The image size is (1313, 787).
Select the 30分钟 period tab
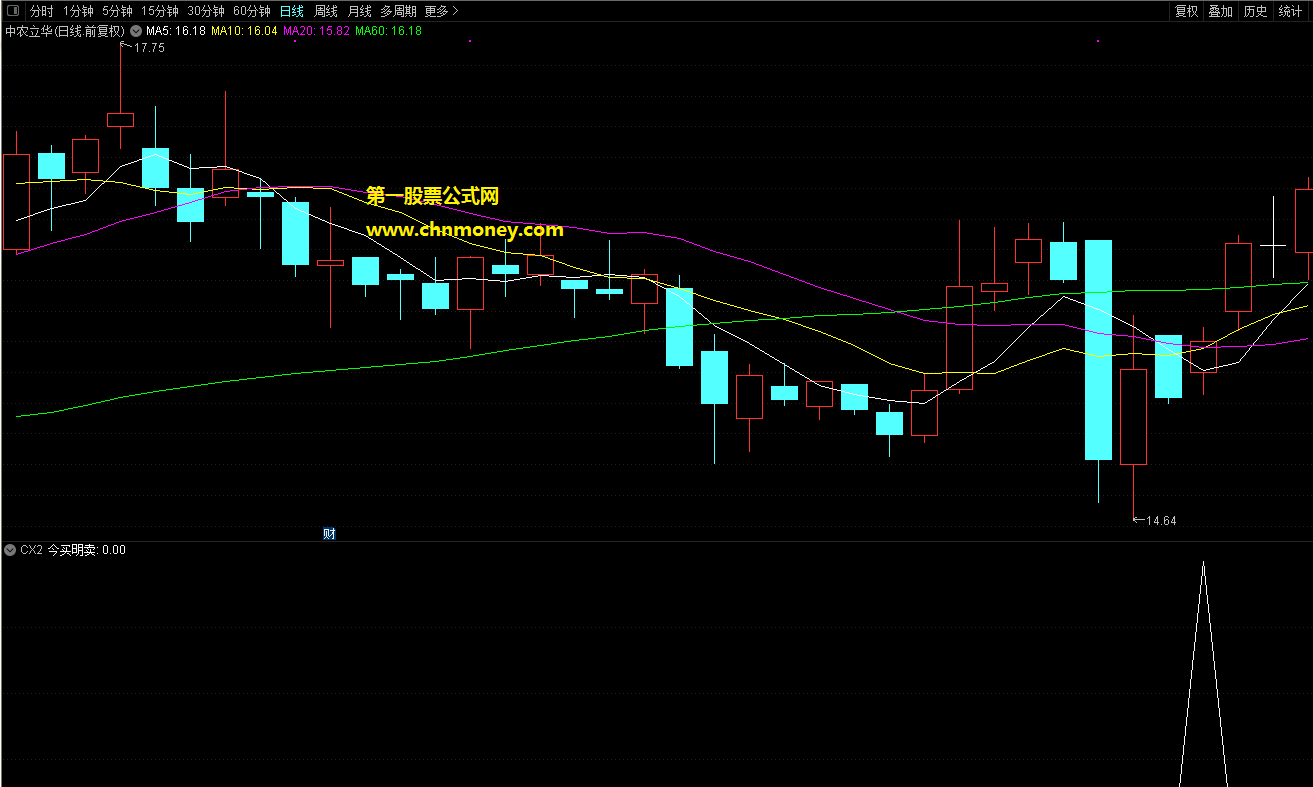(x=206, y=11)
